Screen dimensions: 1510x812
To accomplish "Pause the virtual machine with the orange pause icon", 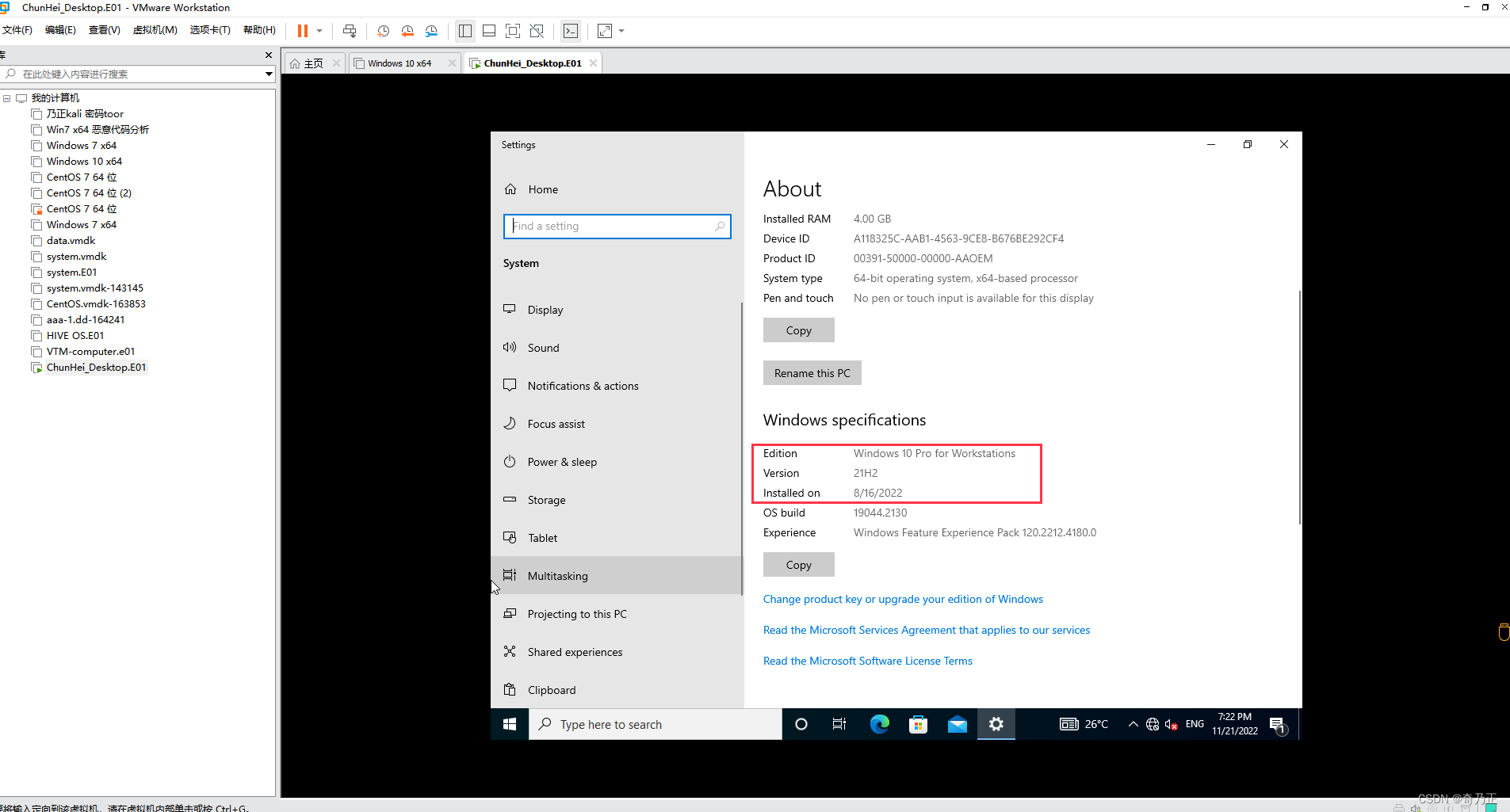I will click(x=302, y=31).
